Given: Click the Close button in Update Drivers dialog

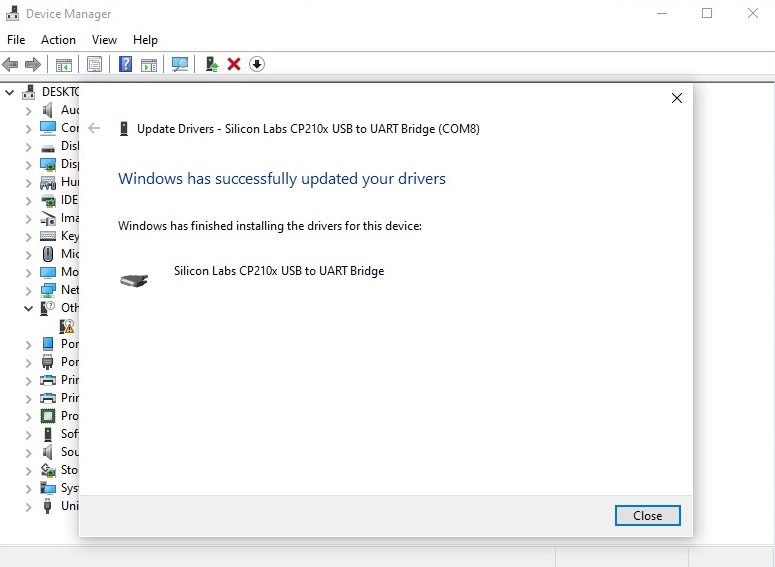Looking at the screenshot, I should [647, 516].
